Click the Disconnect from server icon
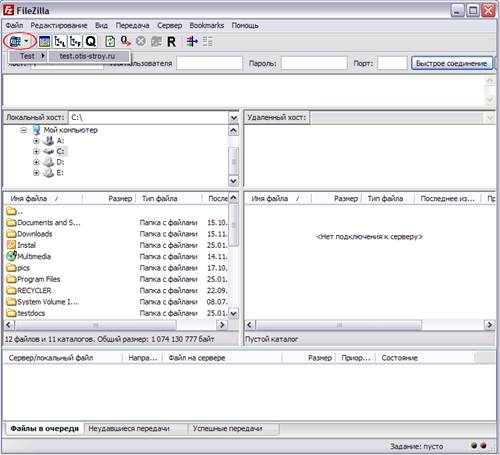 [156, 42]
